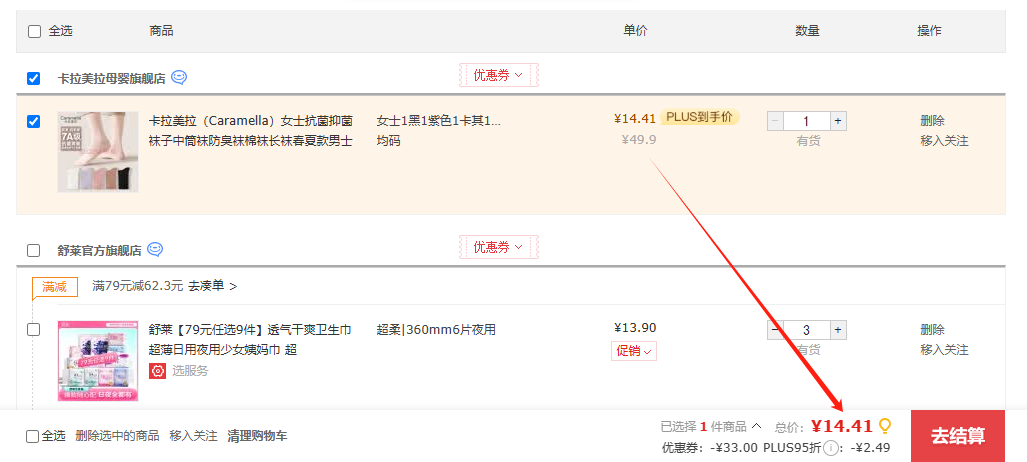Move Caramella socks to 移入关注
This screenshot has height=462, width=1027.
(x=944, y=141)
